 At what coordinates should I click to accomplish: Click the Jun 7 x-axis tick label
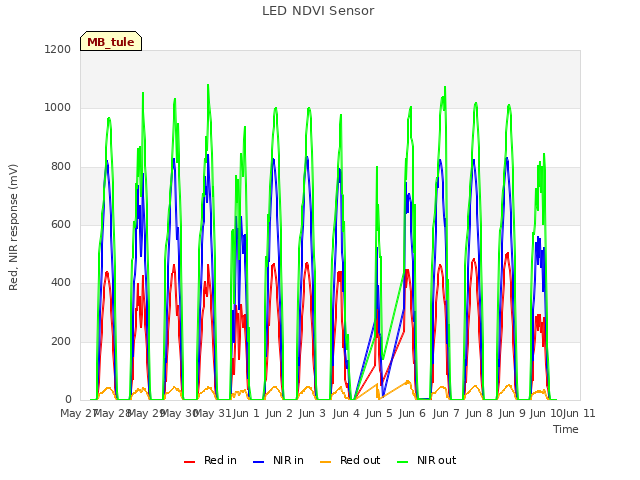446,413
